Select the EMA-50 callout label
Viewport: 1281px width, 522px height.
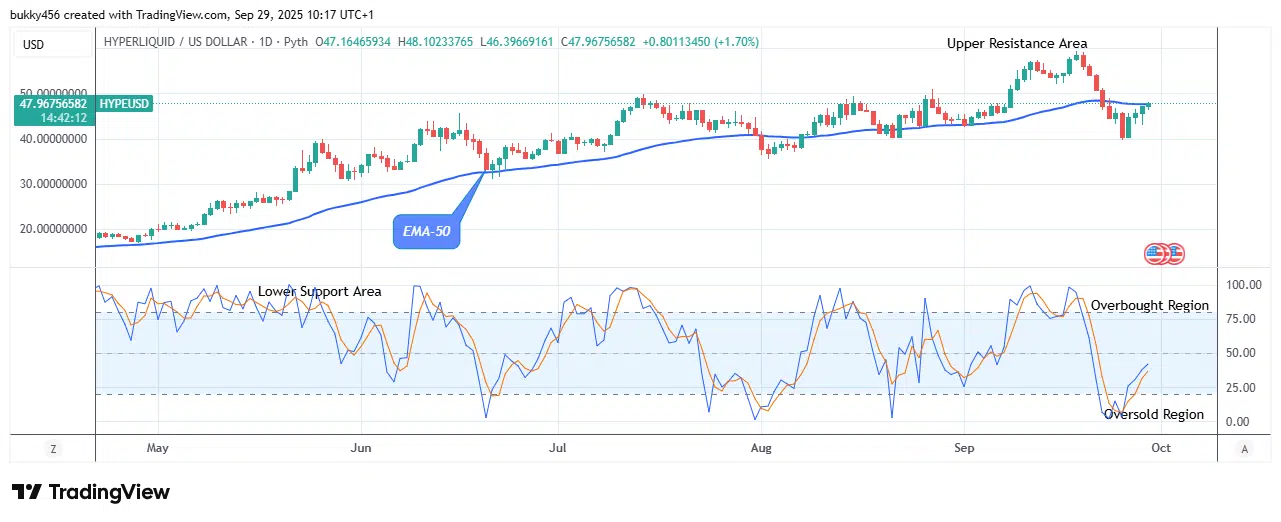click(x=426, y=233)
